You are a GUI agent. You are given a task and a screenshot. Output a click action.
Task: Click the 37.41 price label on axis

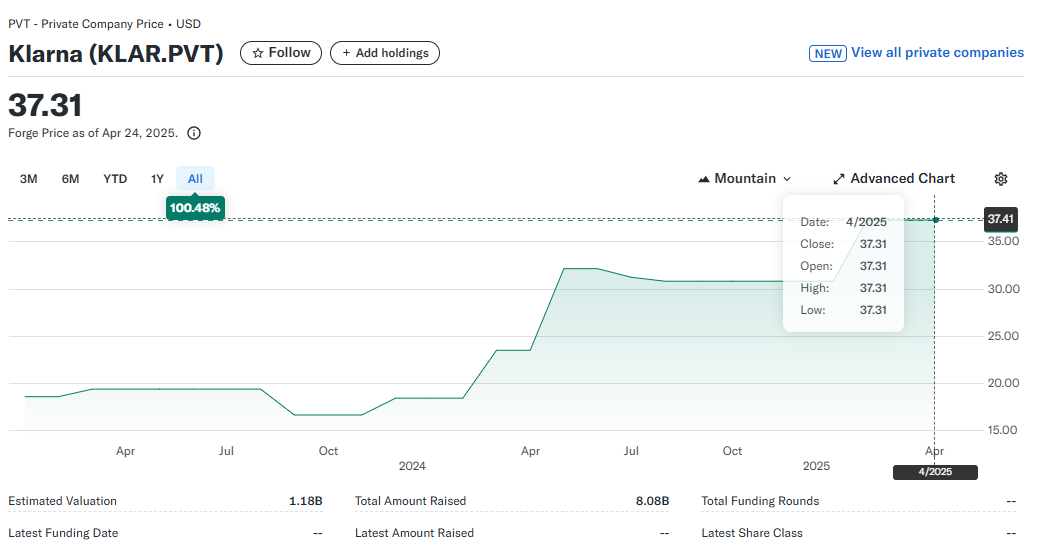coord(1000,219)
